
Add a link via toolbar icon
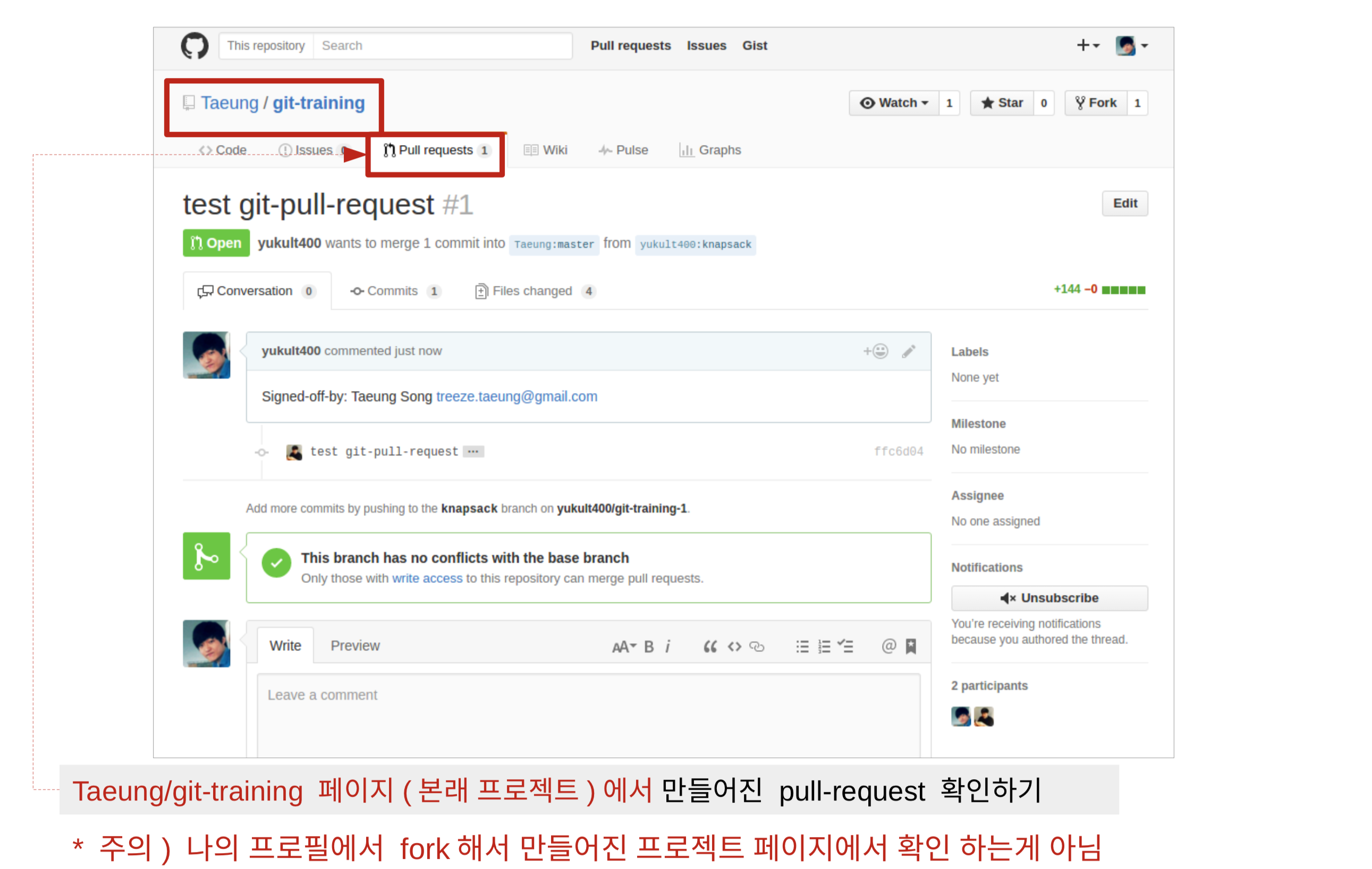757,647
